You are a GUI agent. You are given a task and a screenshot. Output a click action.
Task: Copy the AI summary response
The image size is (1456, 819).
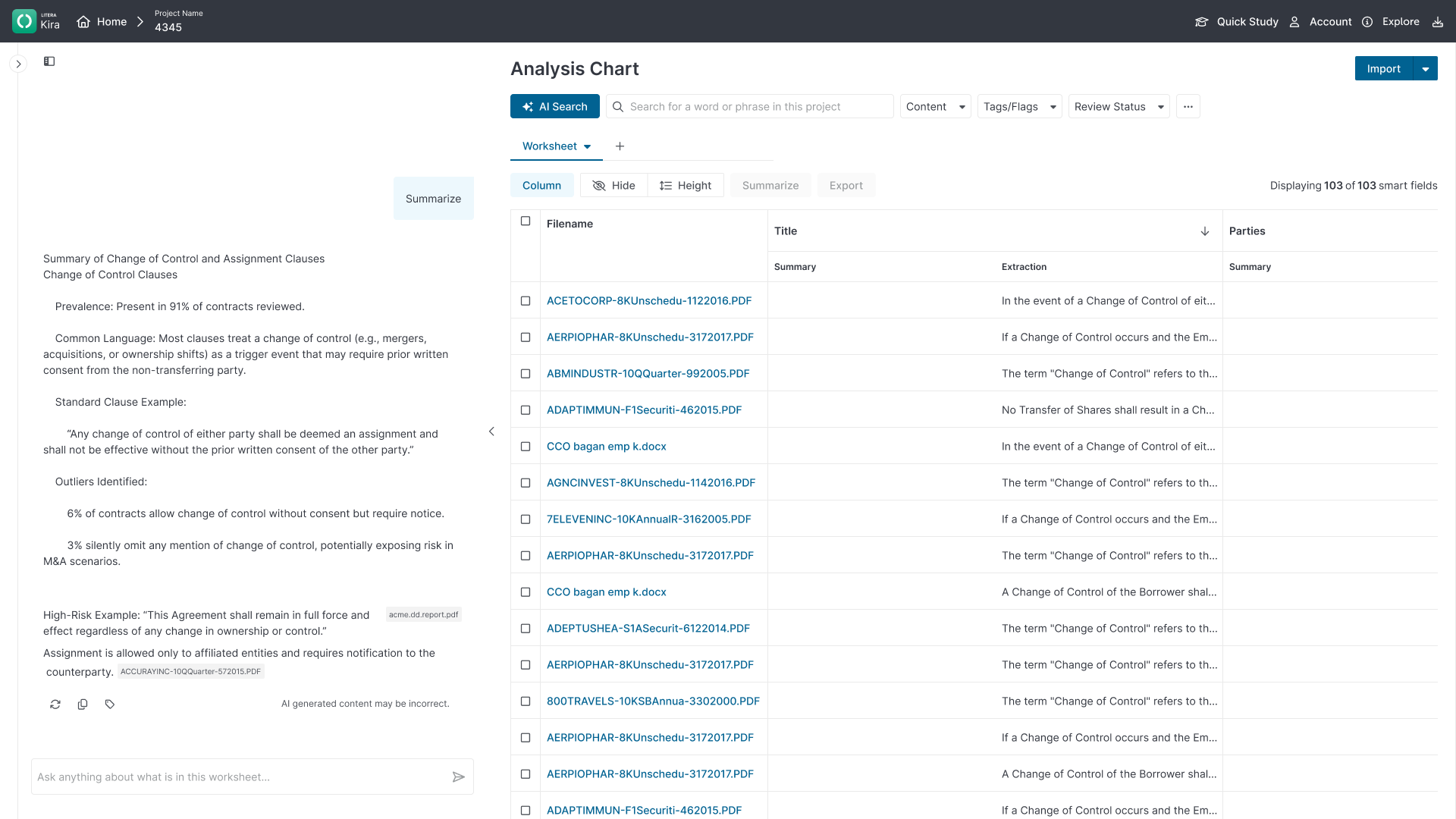(x=83, y=704)
